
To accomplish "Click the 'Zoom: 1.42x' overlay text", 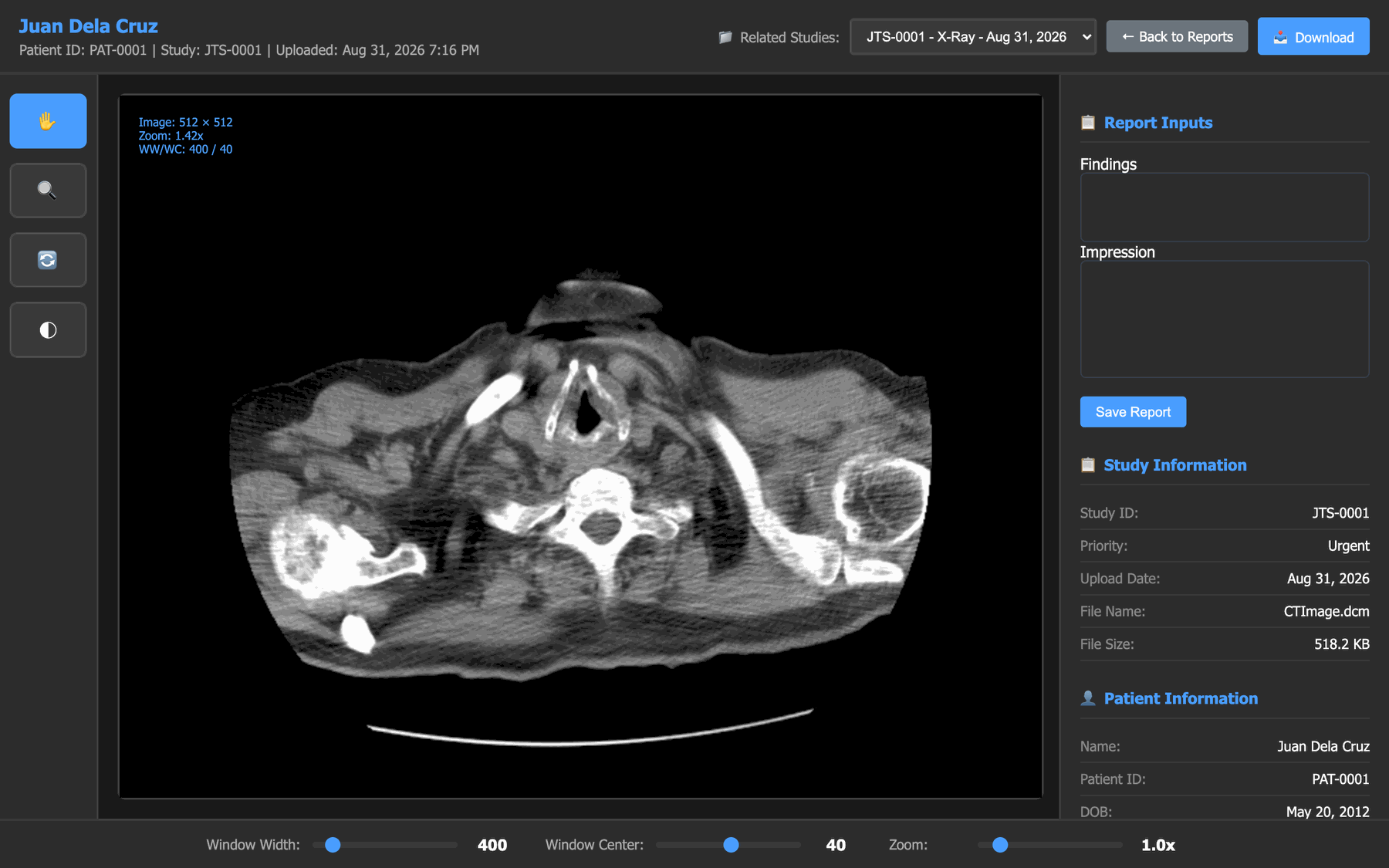I will coord(171,136).
